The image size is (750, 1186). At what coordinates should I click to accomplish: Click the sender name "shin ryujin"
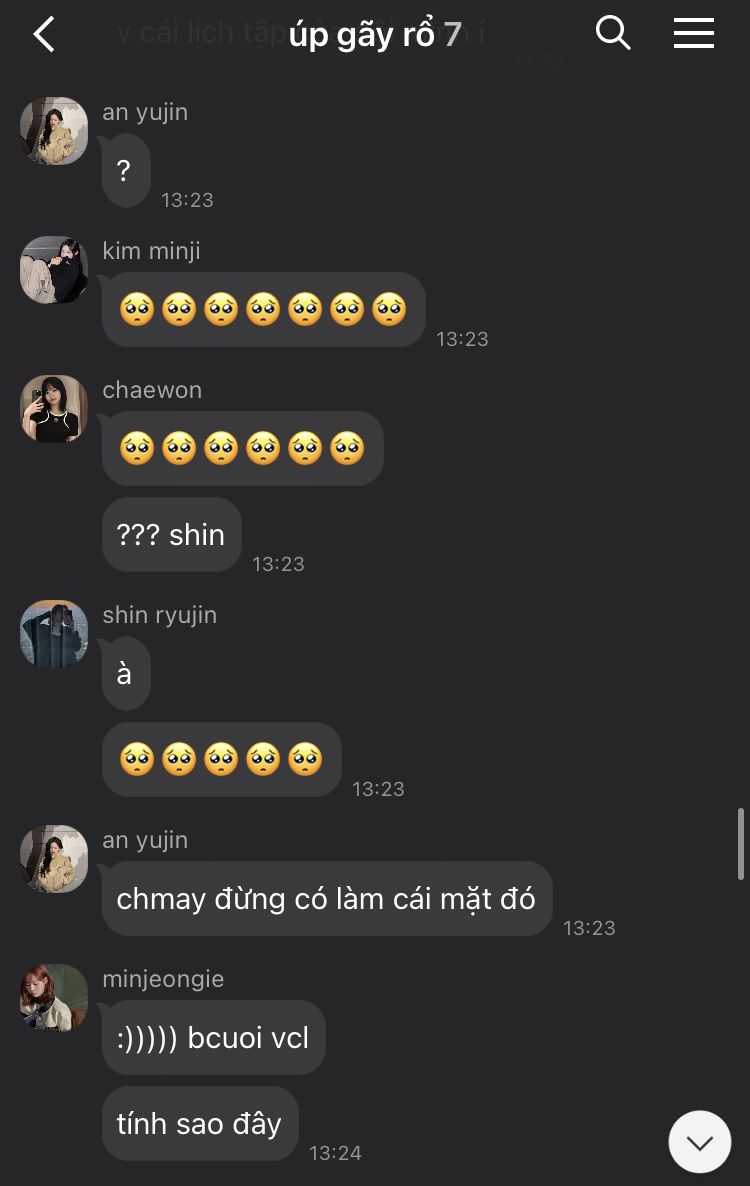(160, 615)
